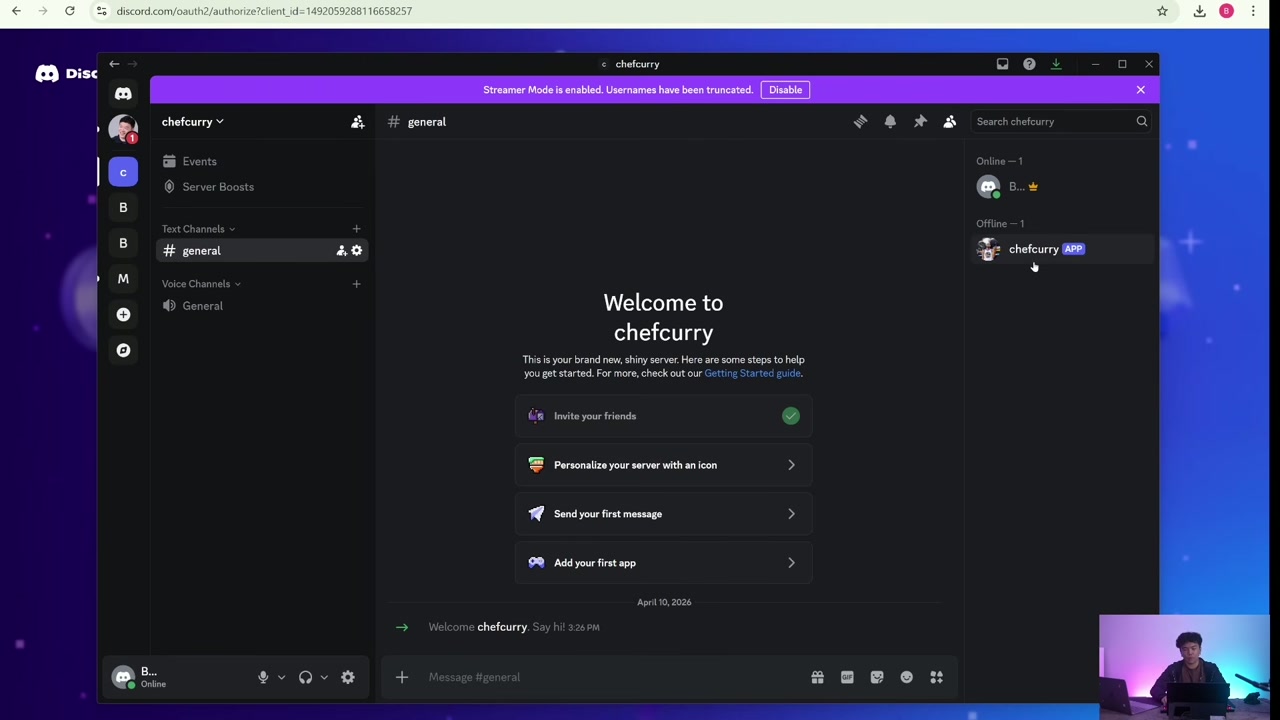The height and width of the screenshot is (720, 1280).
Task: Open the GIF picker
Action: (x=847, y=677)
